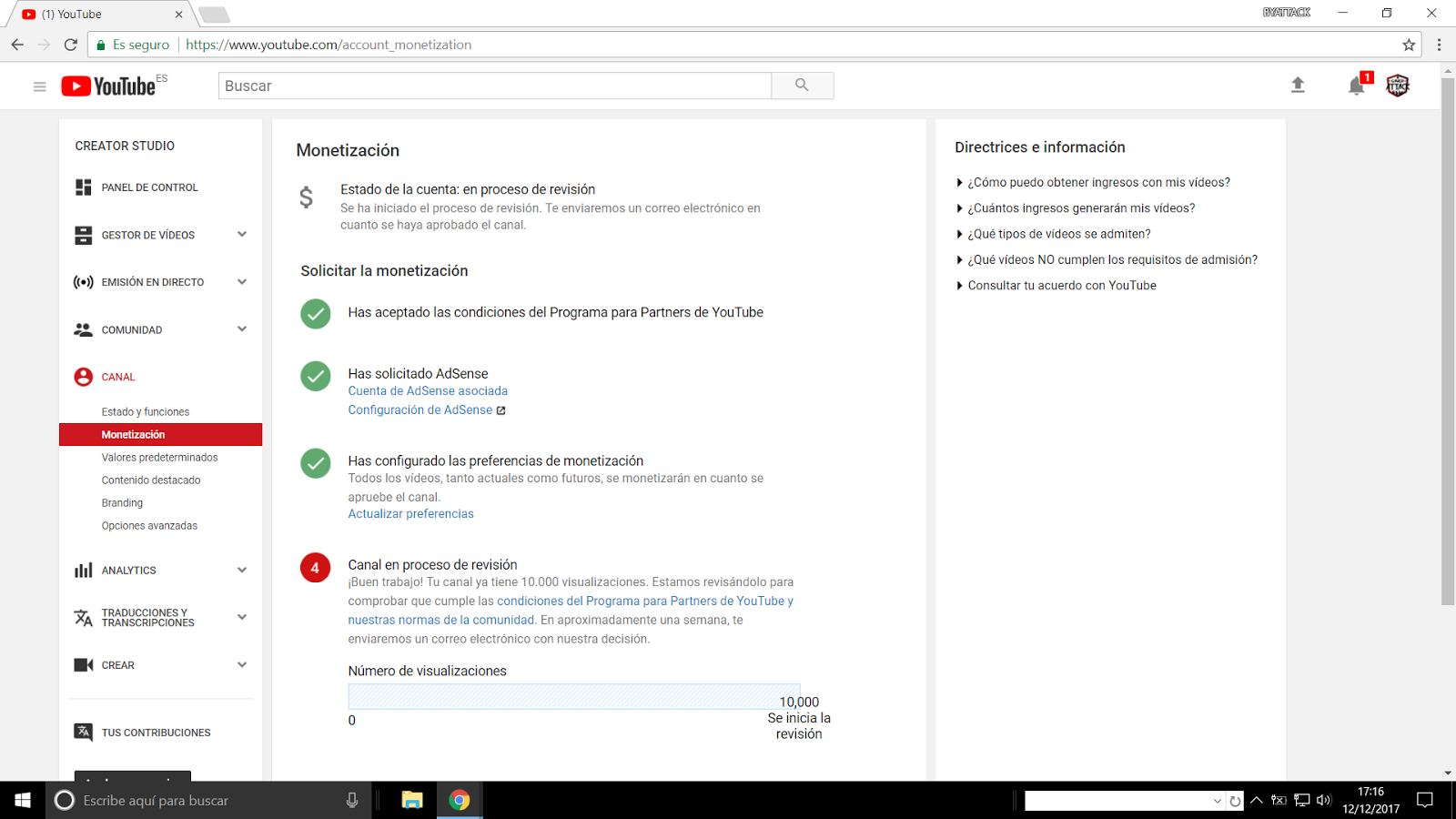Open the Windows action center

(x=1425, y=800)
